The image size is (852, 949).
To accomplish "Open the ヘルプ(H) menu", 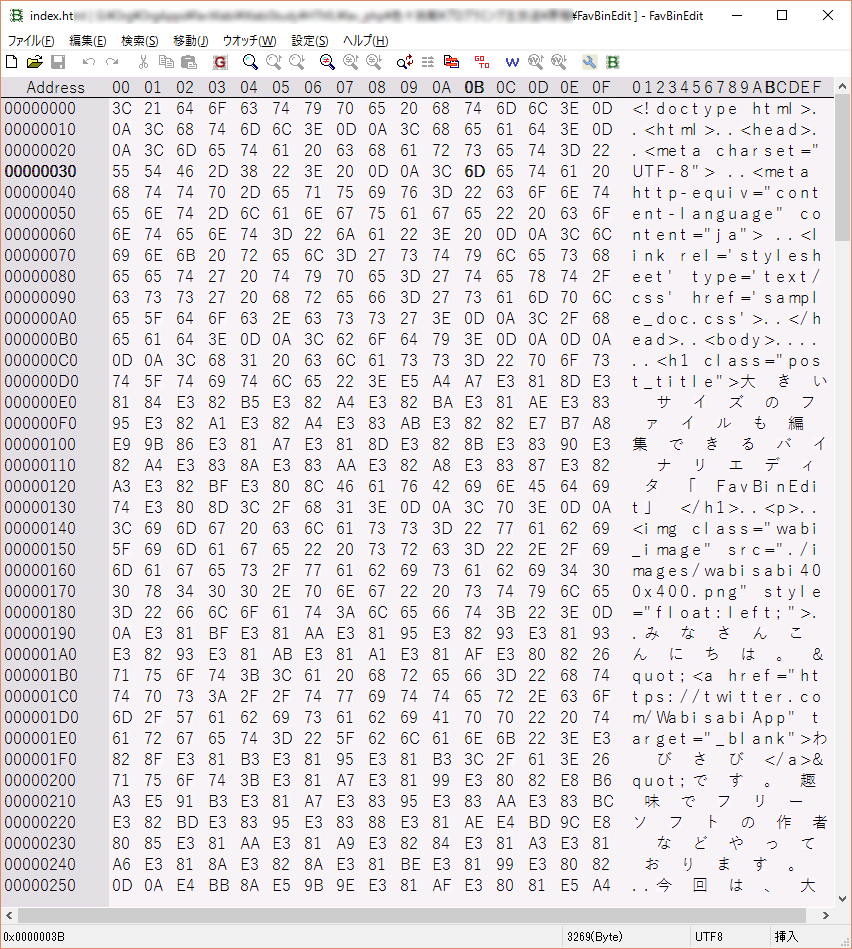I will tap(365, 41).
